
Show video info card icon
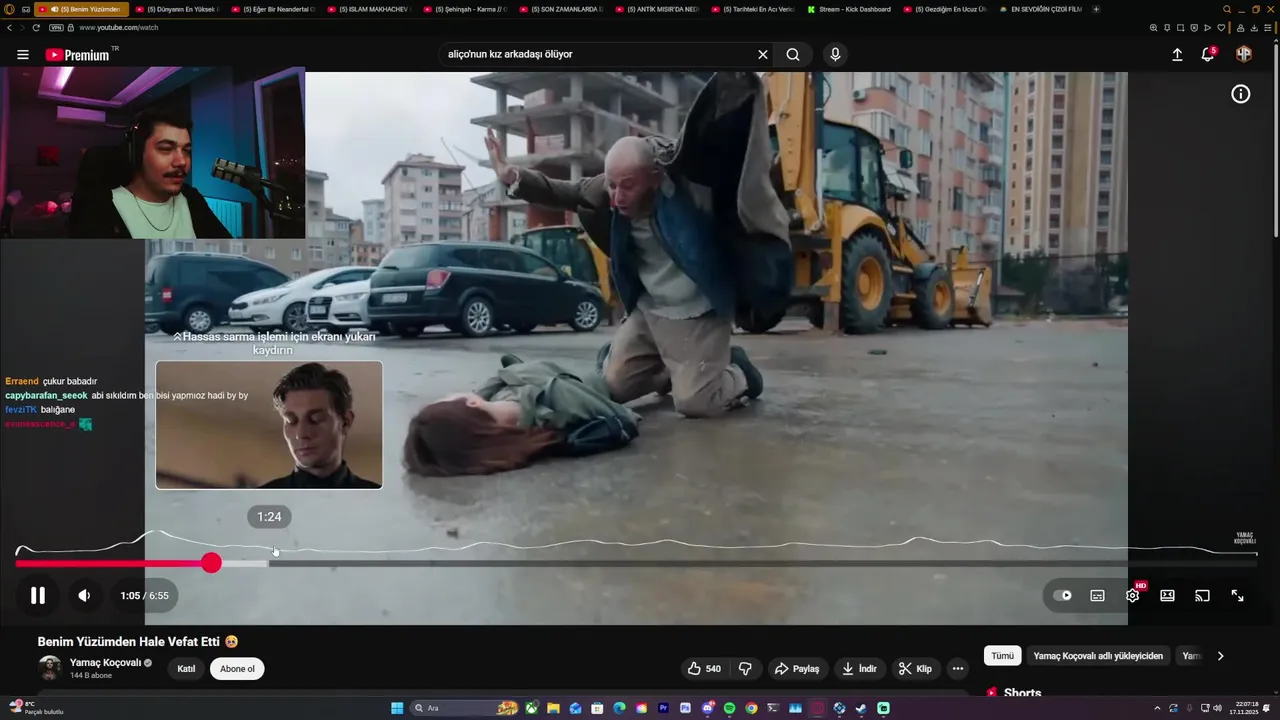pyautogui.click(x=1240, y=94)
